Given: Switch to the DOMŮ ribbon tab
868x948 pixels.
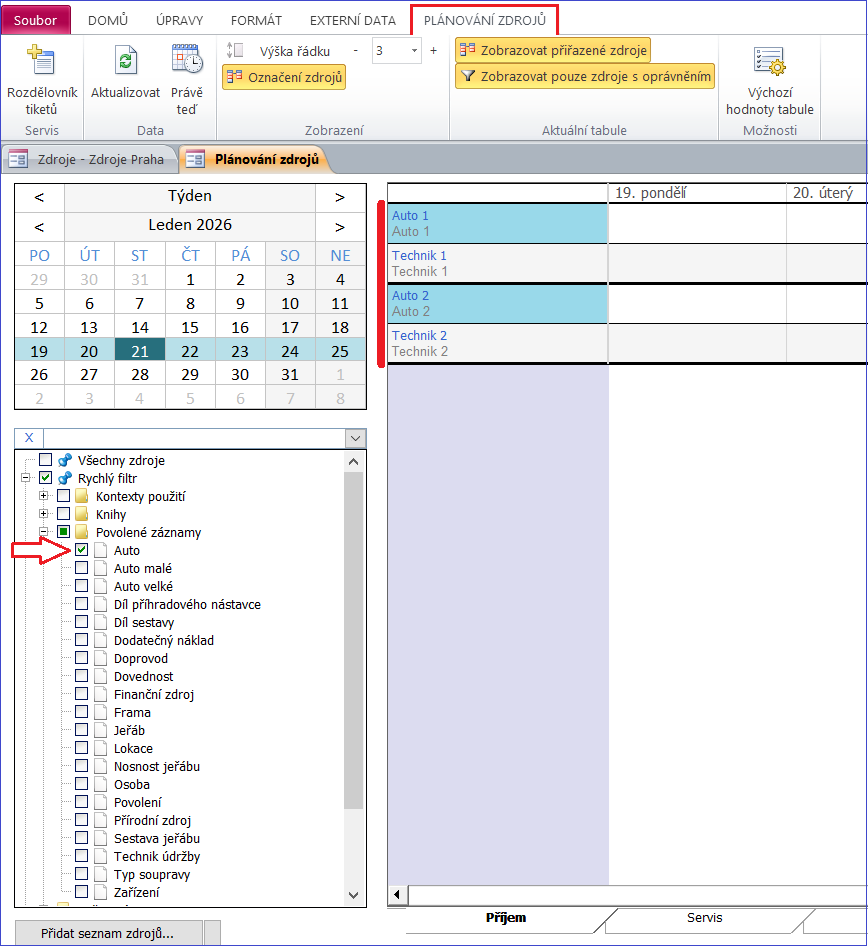Looking at the screenshot, I should tap(107, 20).
